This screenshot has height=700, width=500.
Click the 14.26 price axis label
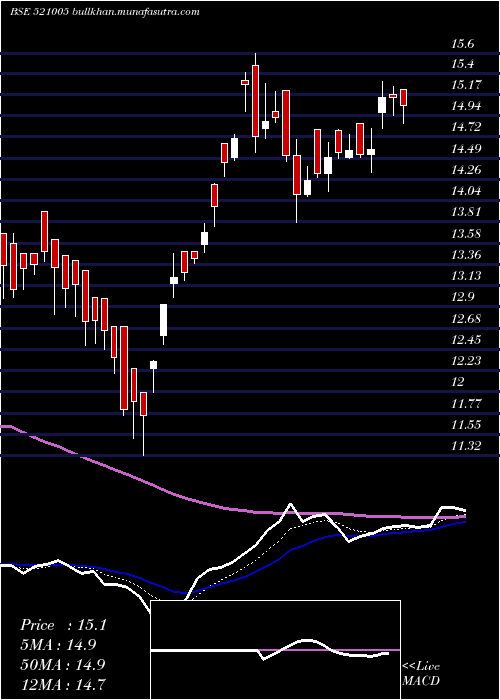[x=466, y=170]
